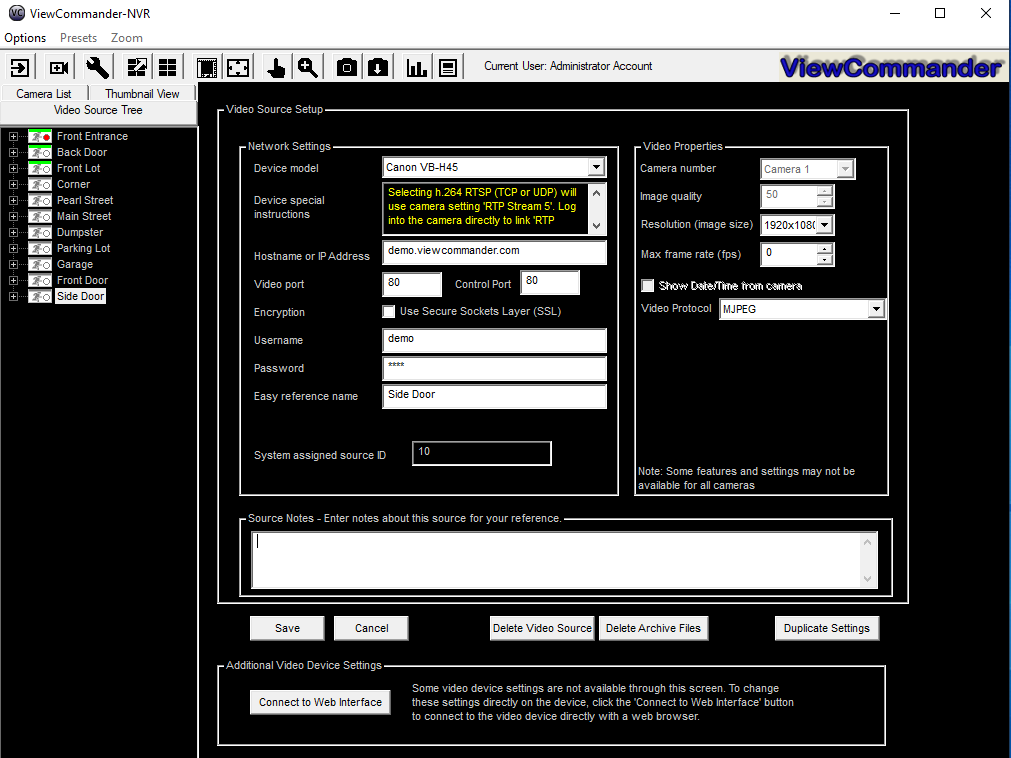1011x758 pixels.
Task: Click the login/exit arrow toolbar icon
Action: pyautogui.click(x=19, y=67)
